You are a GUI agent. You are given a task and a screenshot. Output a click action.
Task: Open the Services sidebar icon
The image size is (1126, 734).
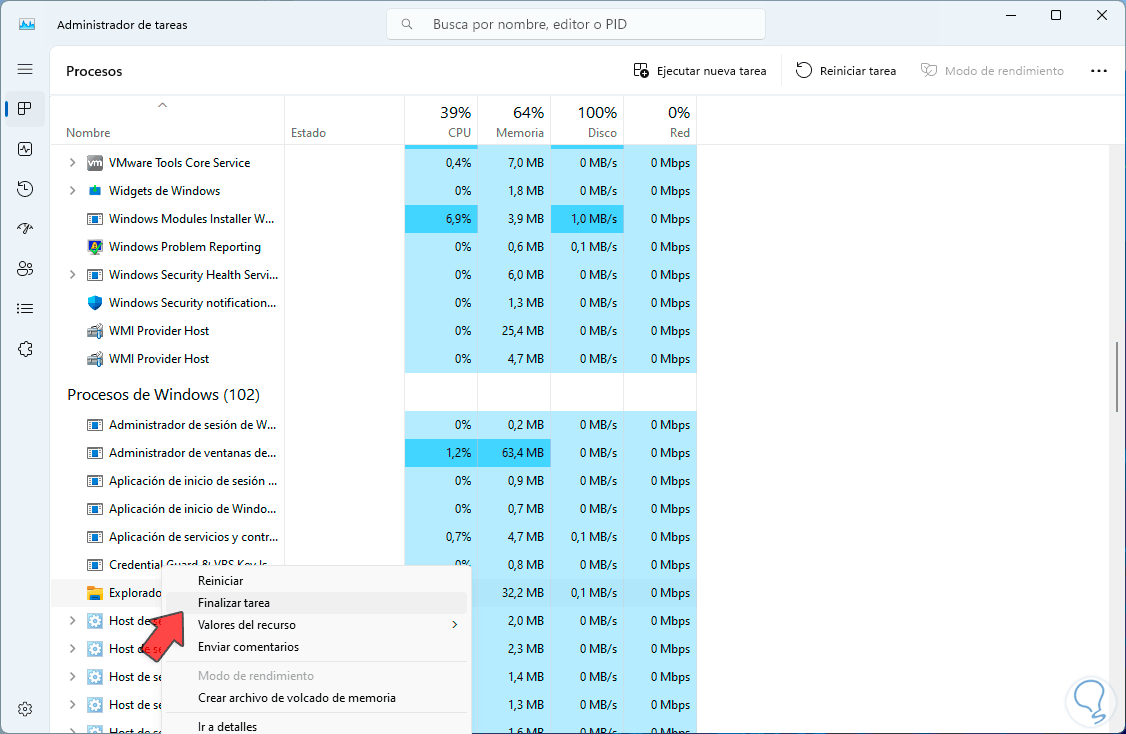point(25,349)
